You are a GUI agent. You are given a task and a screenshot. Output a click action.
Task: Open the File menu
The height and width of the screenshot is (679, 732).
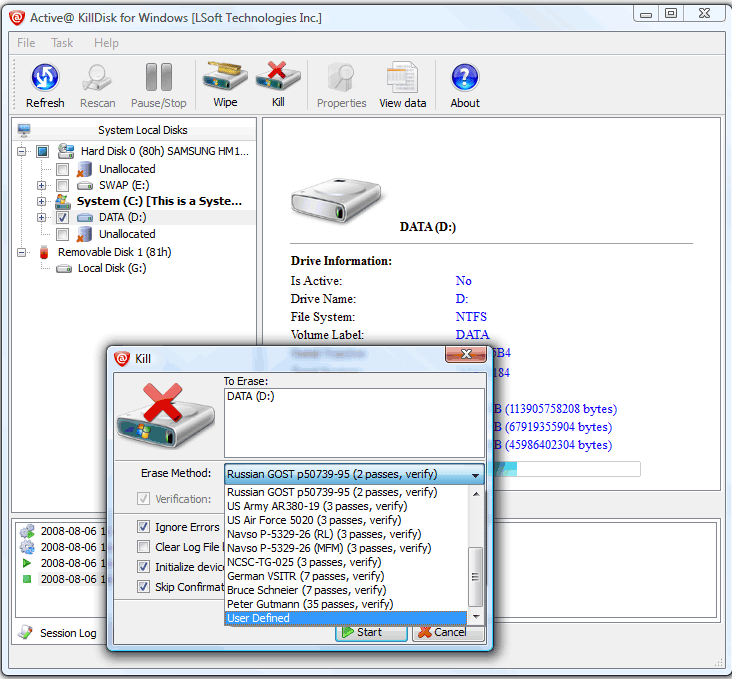point(26,43)
